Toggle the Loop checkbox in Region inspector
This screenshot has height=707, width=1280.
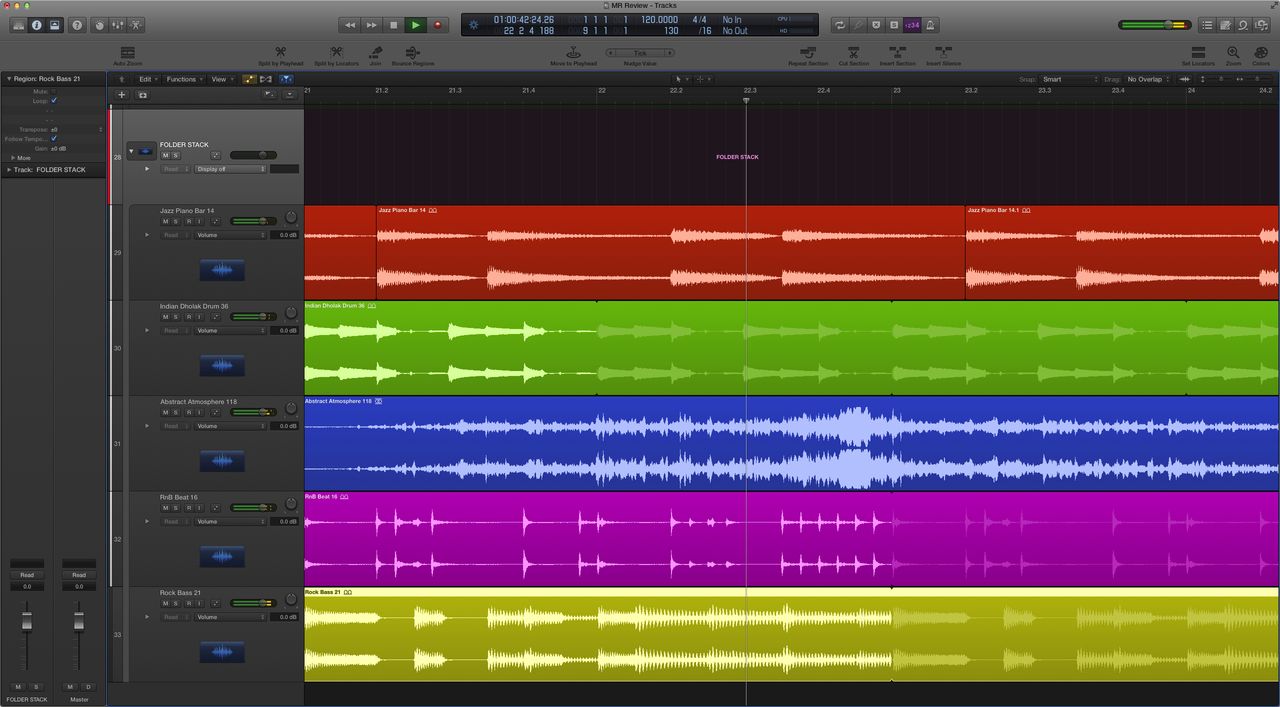pyautogui.click(x=54, y=100)
